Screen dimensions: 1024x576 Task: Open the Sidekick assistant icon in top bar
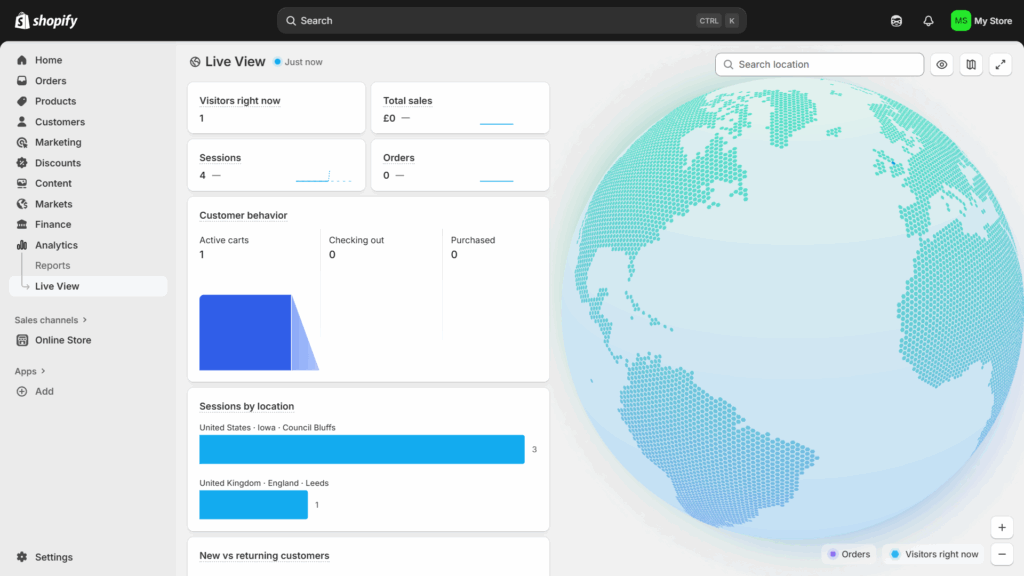tap(896, 21)
